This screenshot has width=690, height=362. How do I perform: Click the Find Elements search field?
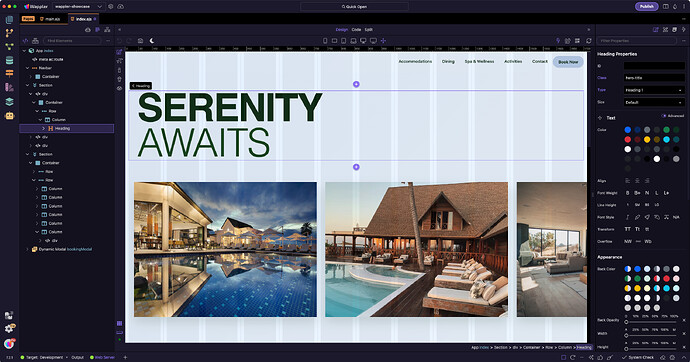pyautogui.click(x=73, y=40)
